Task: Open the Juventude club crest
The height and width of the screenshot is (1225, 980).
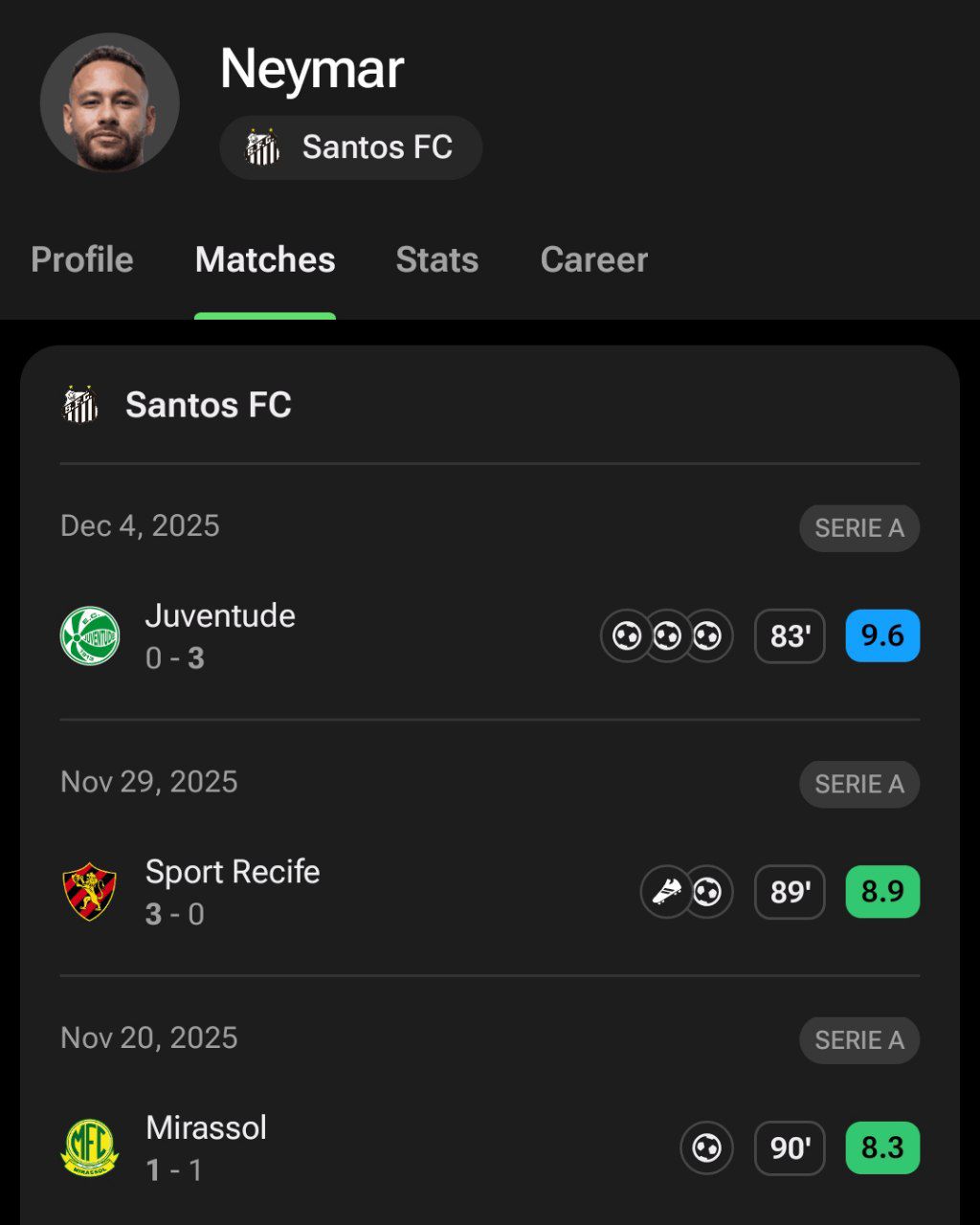Action: click(90, 636)
